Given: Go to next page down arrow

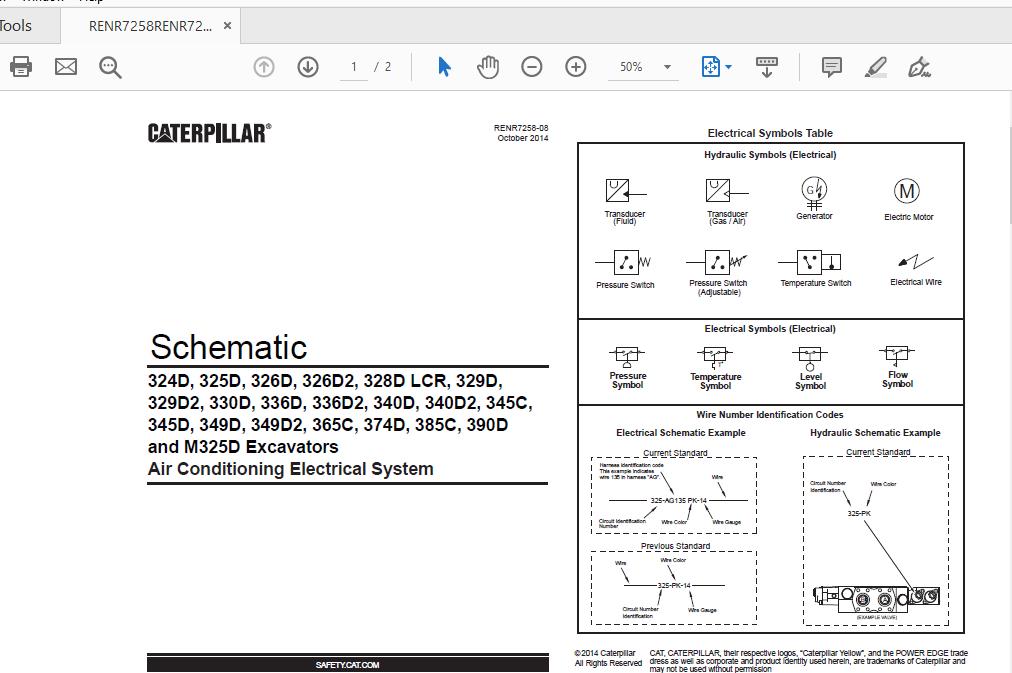Looking at the screenshot, I should (308, 66).
